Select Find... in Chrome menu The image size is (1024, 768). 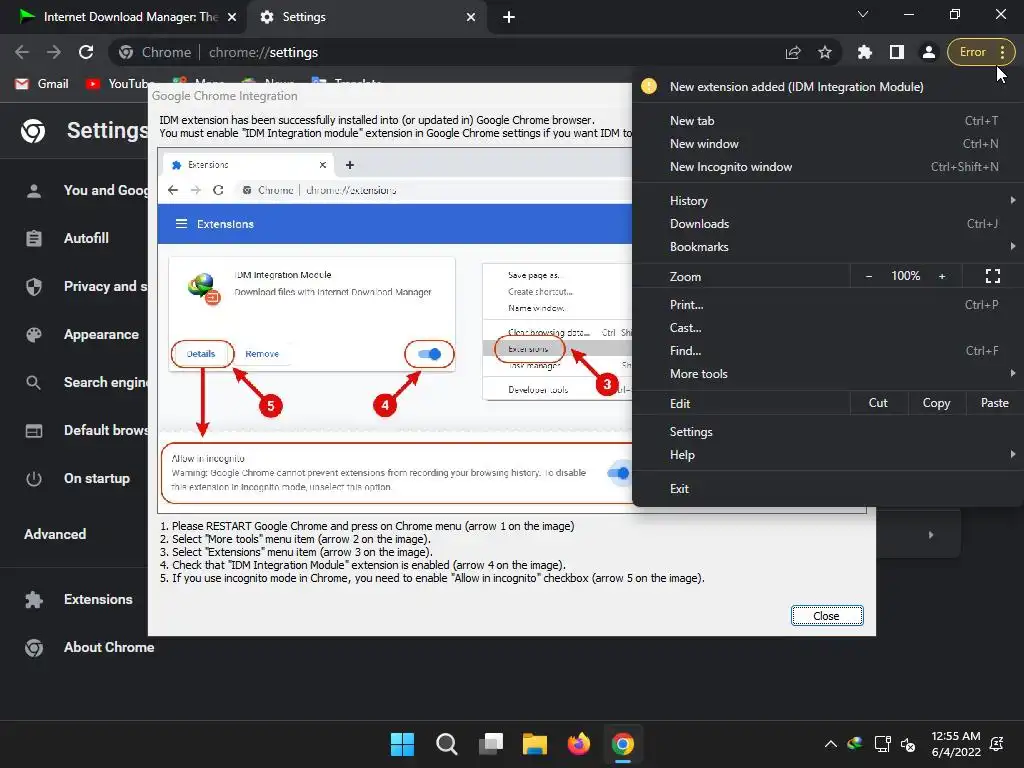pos(828,351)
